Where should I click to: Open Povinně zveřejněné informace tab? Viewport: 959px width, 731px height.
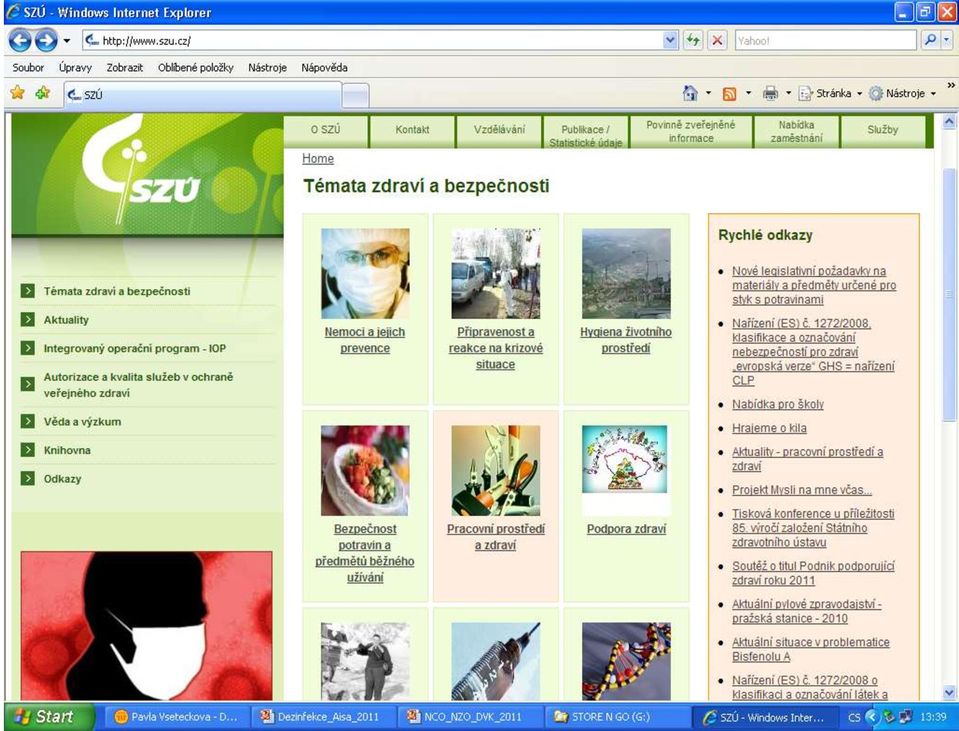tap(691, 132)
